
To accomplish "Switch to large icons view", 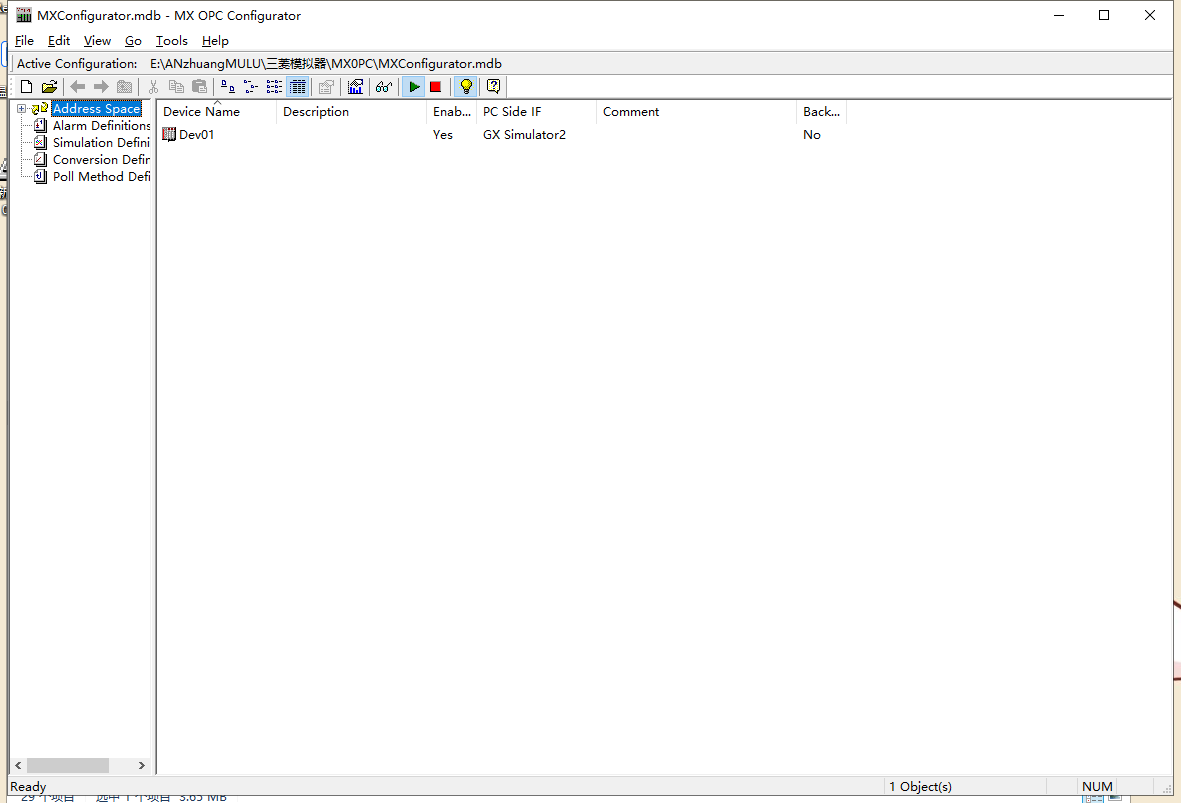I will pyautogui.click(x=227, y=87).
